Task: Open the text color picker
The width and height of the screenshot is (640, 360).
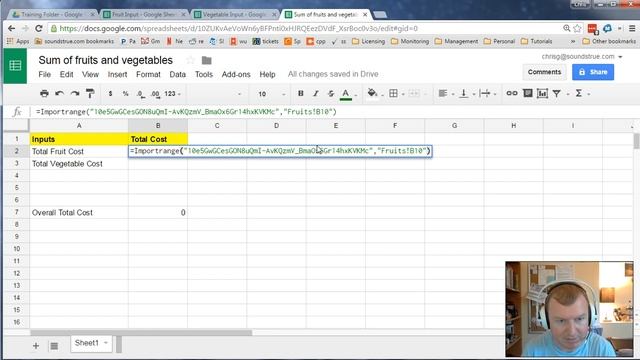Action: coord(346,94)
